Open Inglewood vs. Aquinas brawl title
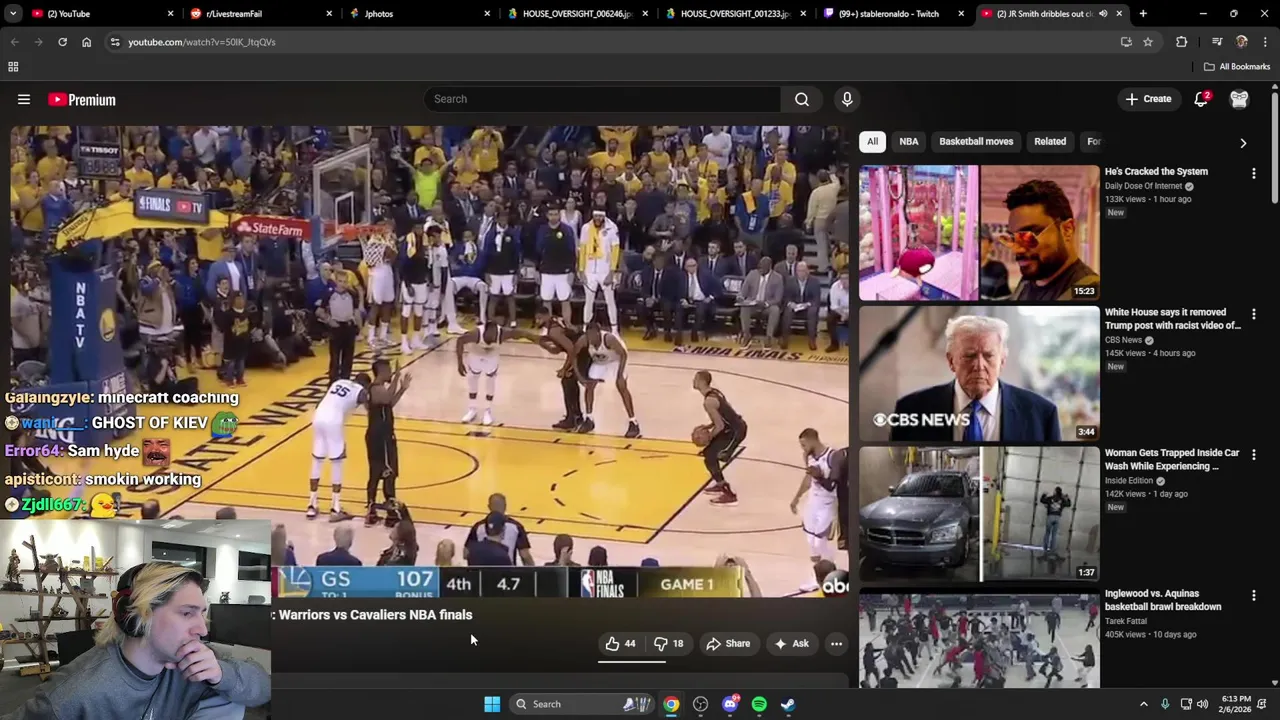The image size is (1280, 720). (x=1163, y=600)
